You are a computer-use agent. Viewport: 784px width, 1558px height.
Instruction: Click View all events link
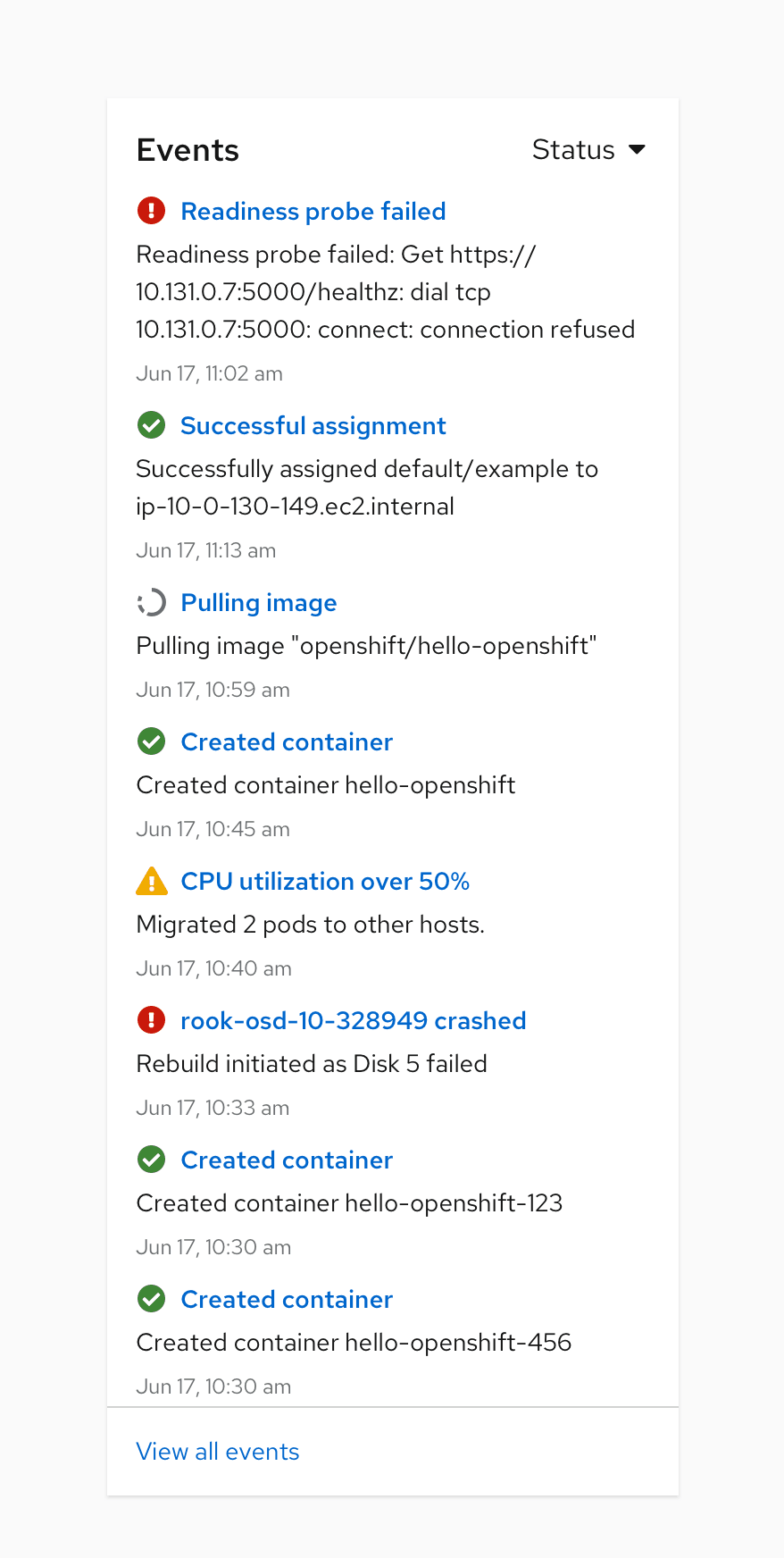tap(218, 1452)
